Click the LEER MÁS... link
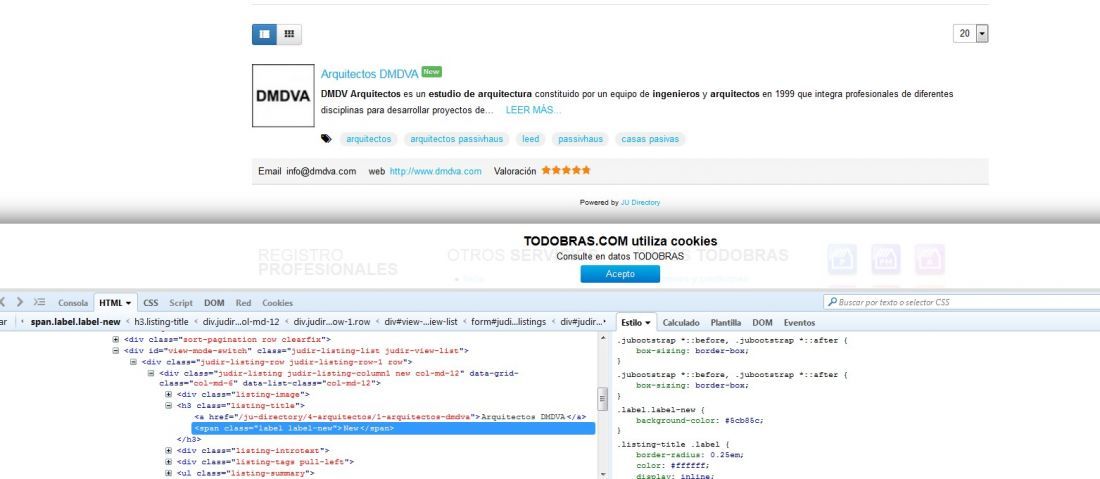The width and height of the screenshot is (1100, 479). tap(533, 110)
